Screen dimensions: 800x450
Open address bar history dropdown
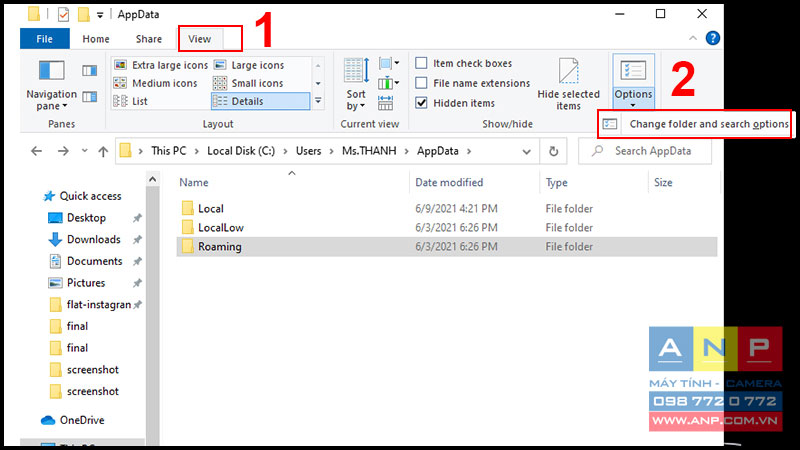click(526, 152)
